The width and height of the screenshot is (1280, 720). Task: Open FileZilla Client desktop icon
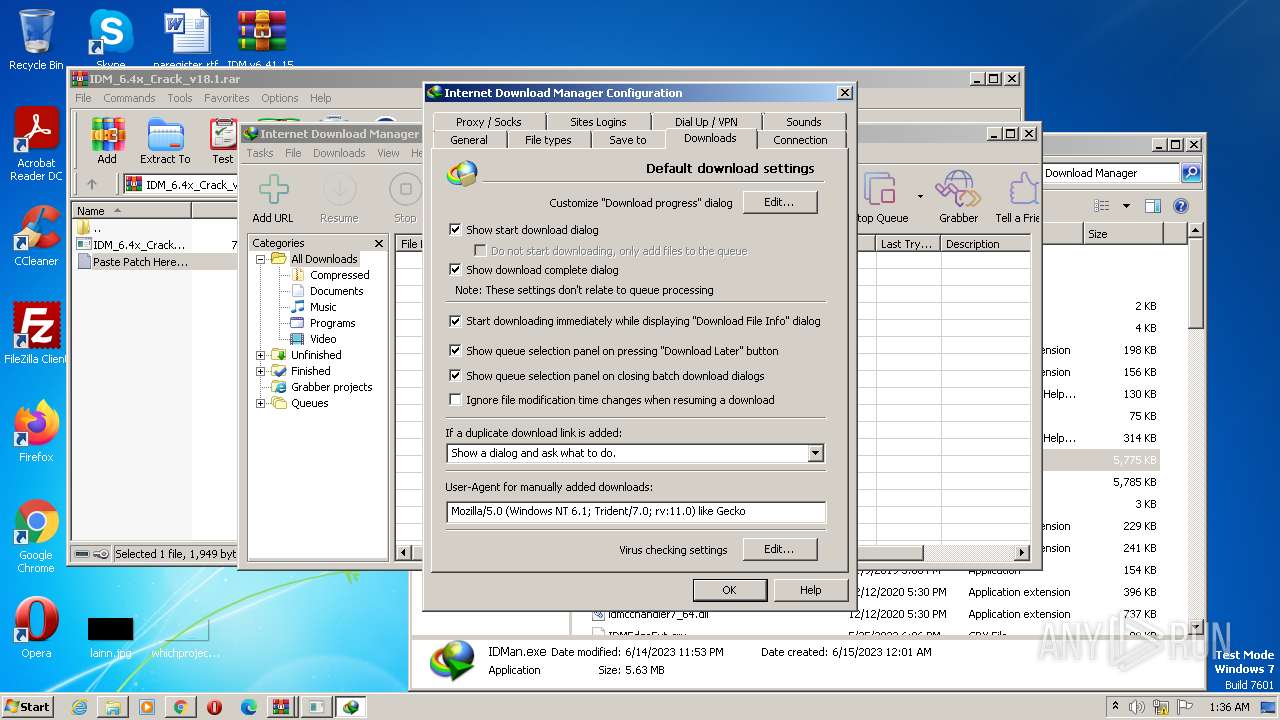click(36, 334)
